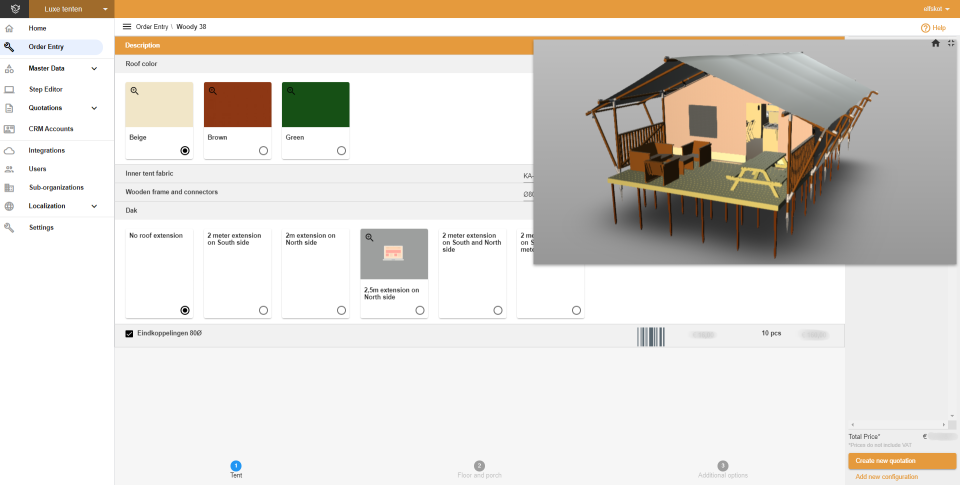Open Users menu item
Image resolution: width=960 pixels, height=485 pixels.
[37, 169]
